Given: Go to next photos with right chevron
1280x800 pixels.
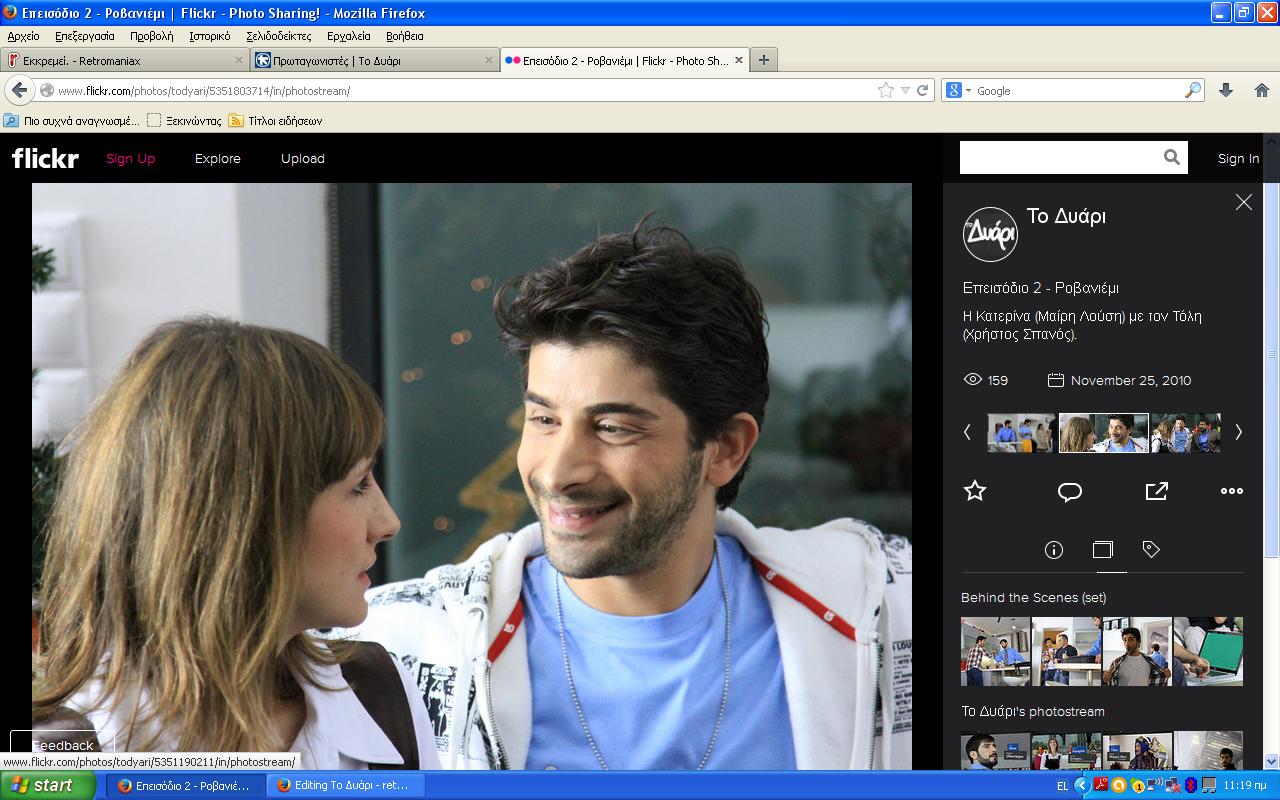Looking at the screenshot, I should (x=1238, y=432).
